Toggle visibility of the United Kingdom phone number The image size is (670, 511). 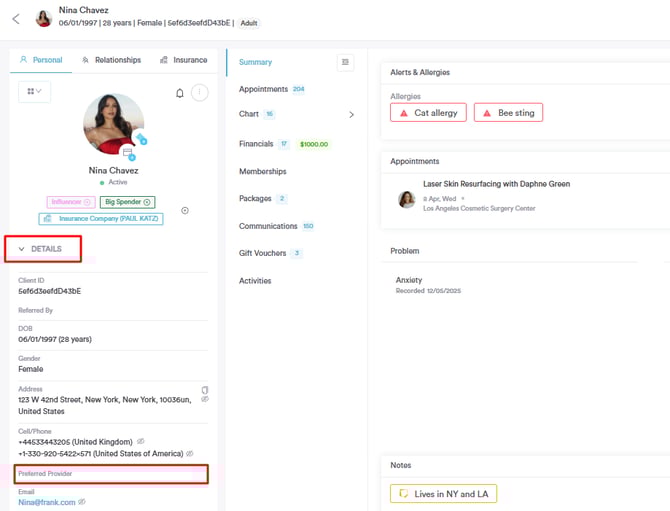(x=141, y=441)
